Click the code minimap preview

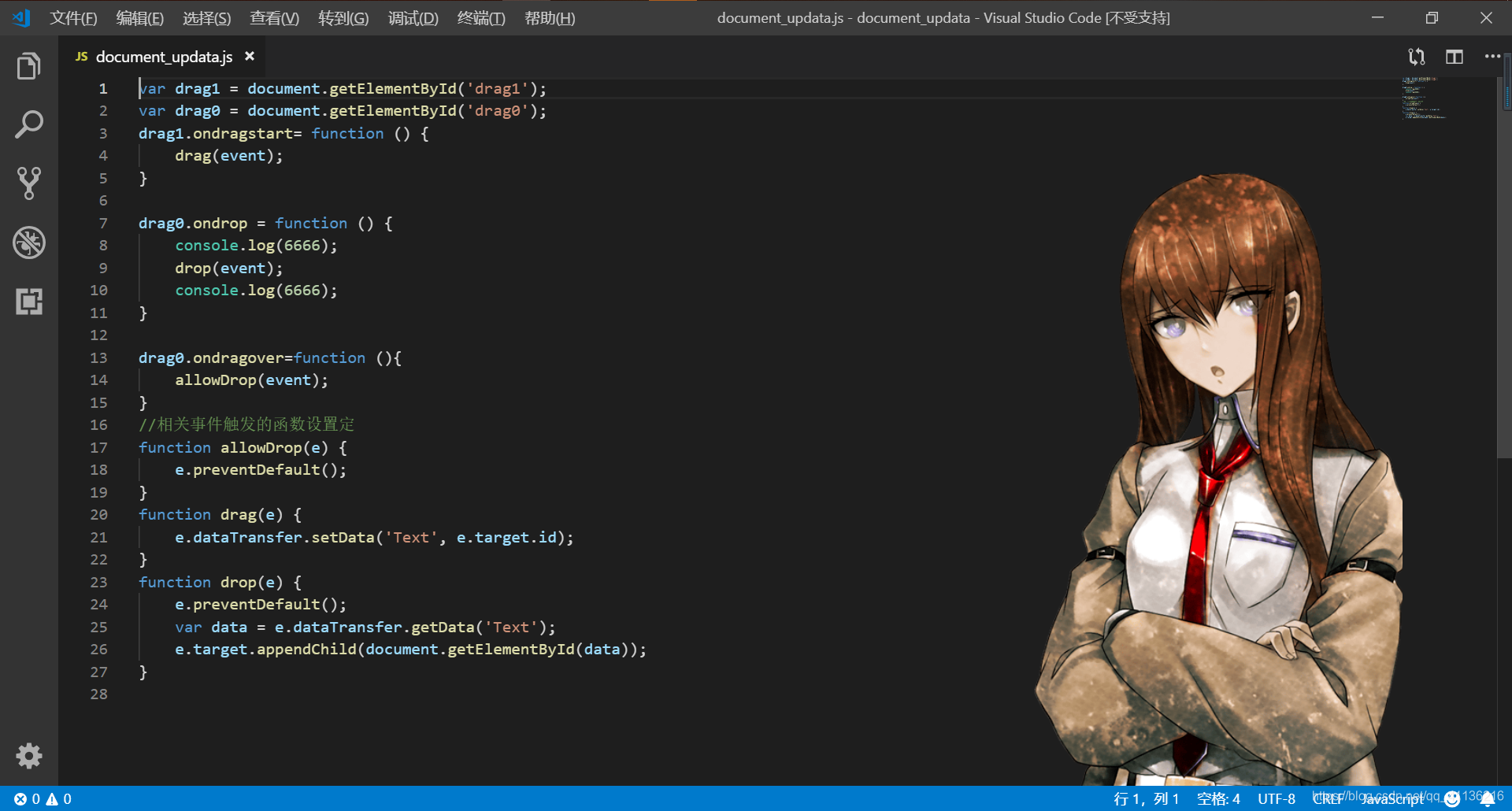[x=1424, y=98]
